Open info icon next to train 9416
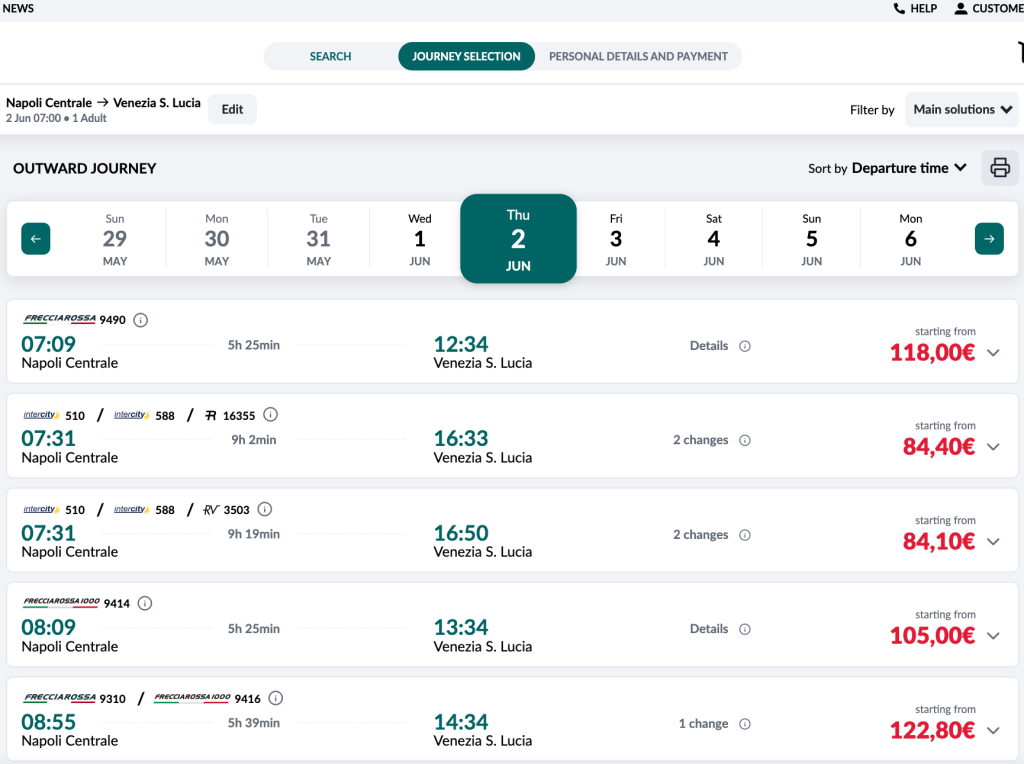Viewport: 1024px width, 764px height. [276, 698]
